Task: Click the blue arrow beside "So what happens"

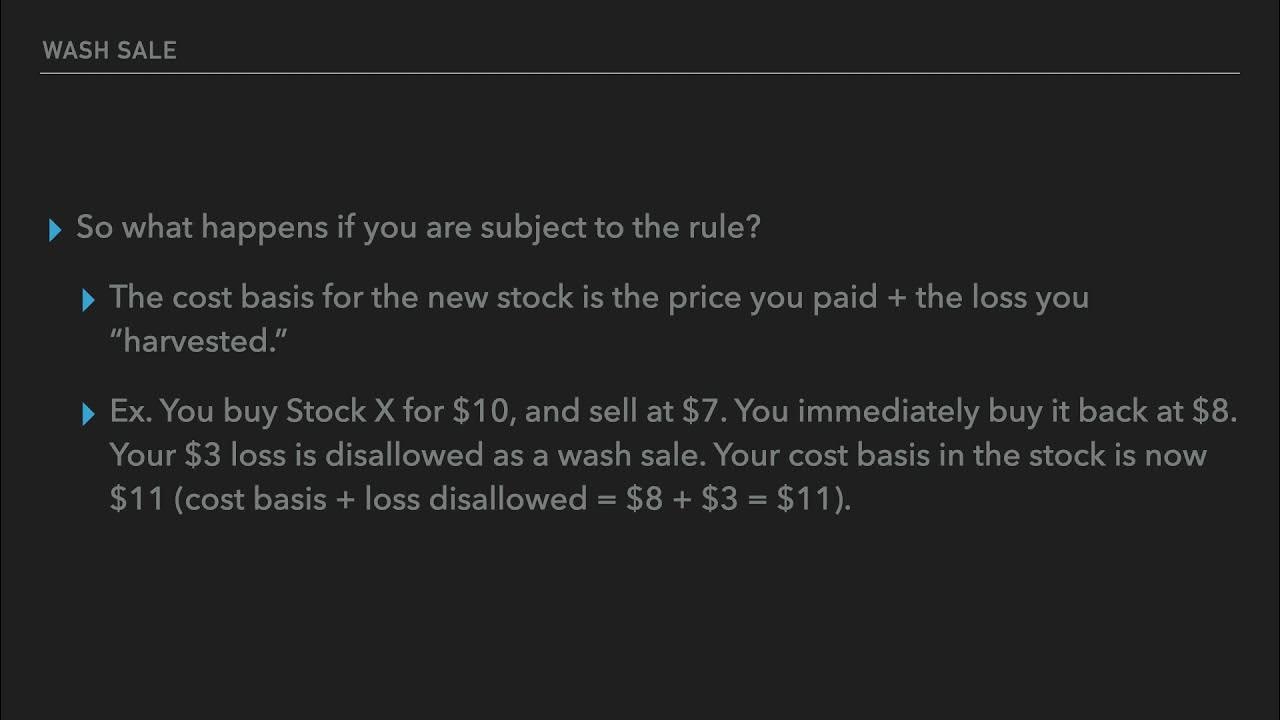Action: pos(55,230)
